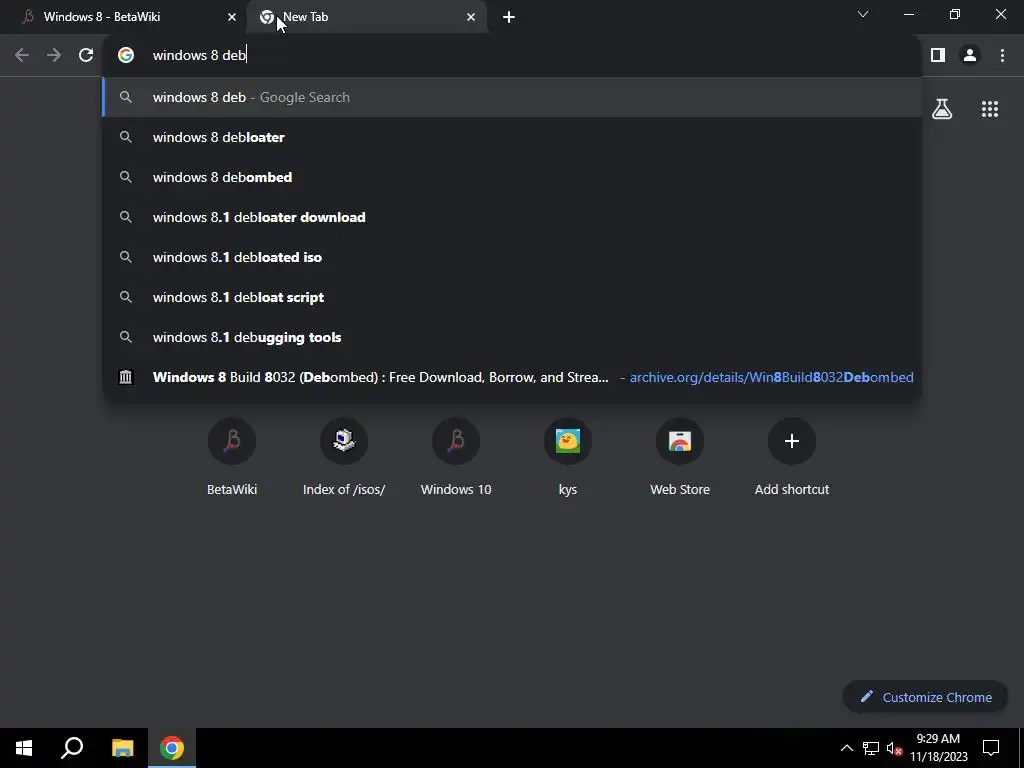The width and height of the screenshot is (1024, 768).
Task: Open the notification action center
Action: coord(991,748)
